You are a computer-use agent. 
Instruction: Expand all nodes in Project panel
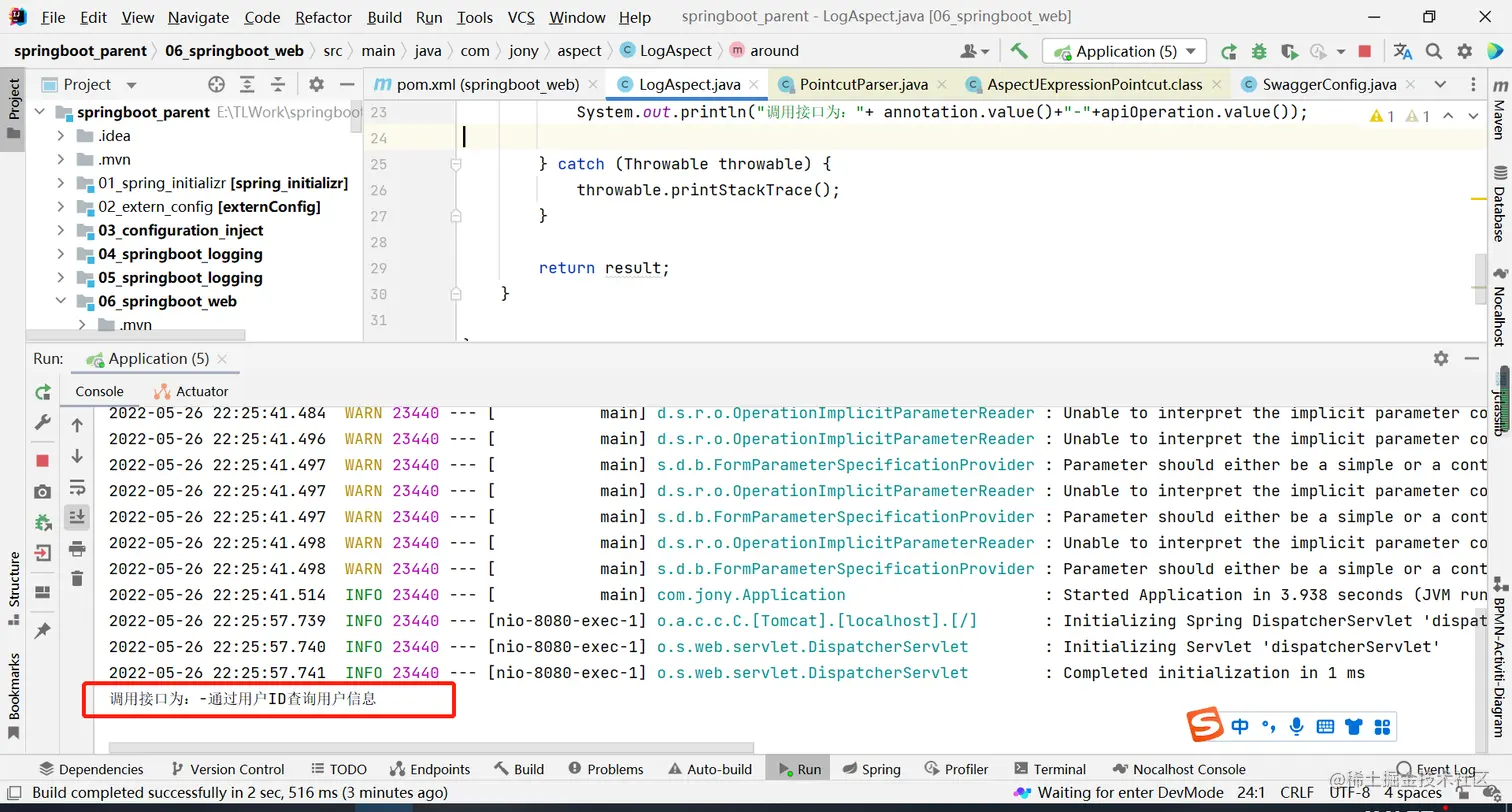coord(248,85)
